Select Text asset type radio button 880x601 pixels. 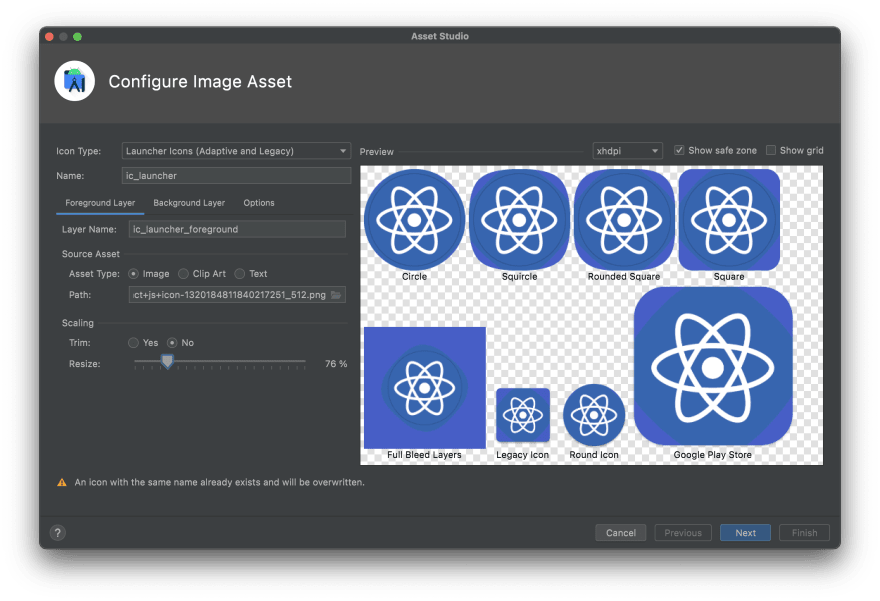click(x=240, y=274)
